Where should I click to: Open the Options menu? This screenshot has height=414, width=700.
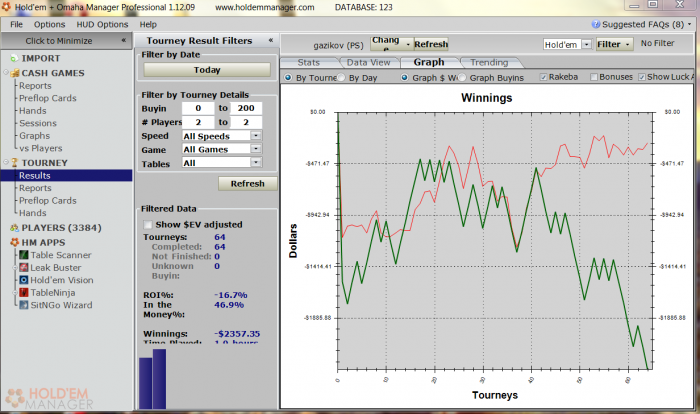point(50,25)
